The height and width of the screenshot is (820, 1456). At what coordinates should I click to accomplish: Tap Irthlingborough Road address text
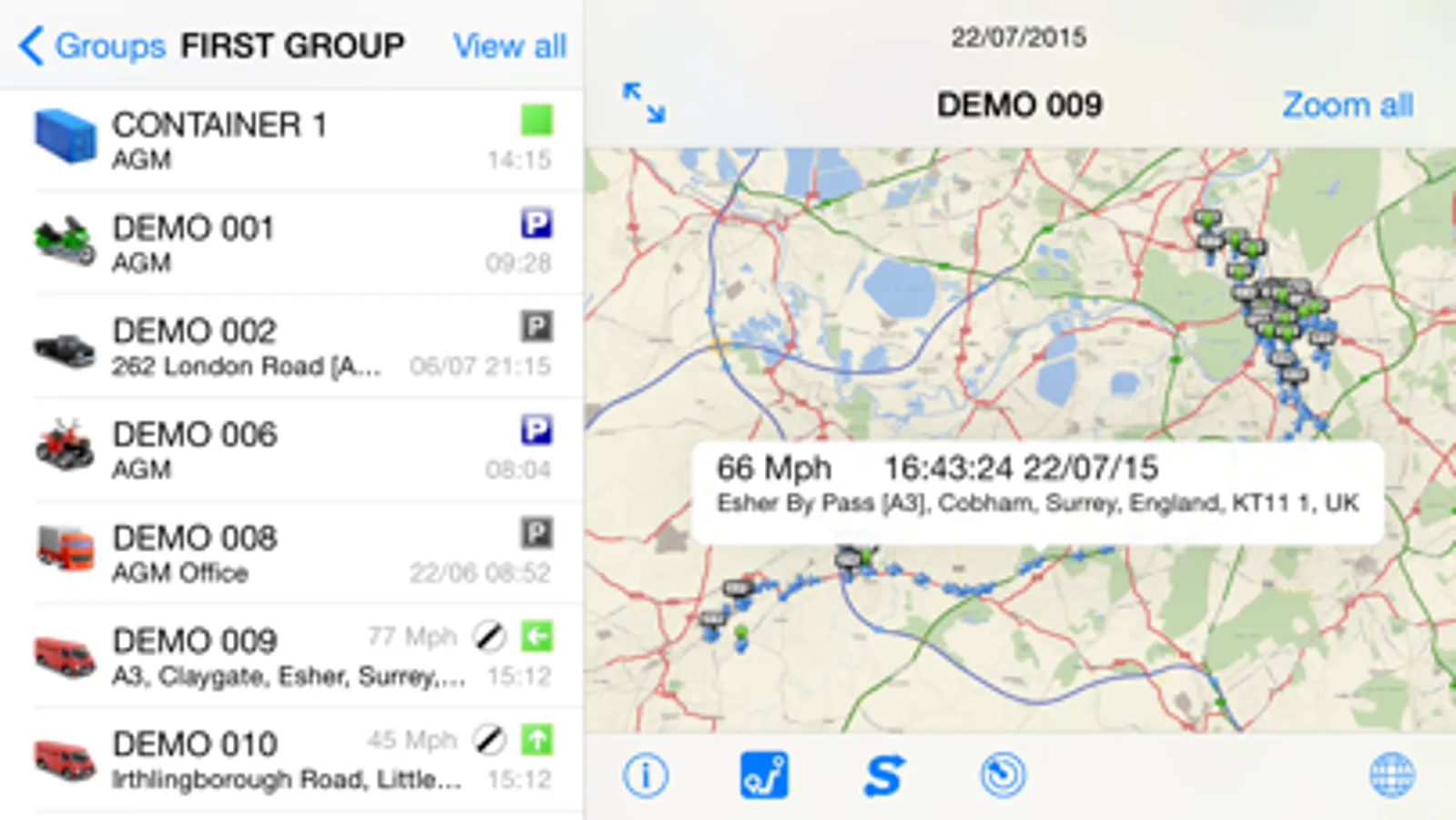(x=286, y=780)
